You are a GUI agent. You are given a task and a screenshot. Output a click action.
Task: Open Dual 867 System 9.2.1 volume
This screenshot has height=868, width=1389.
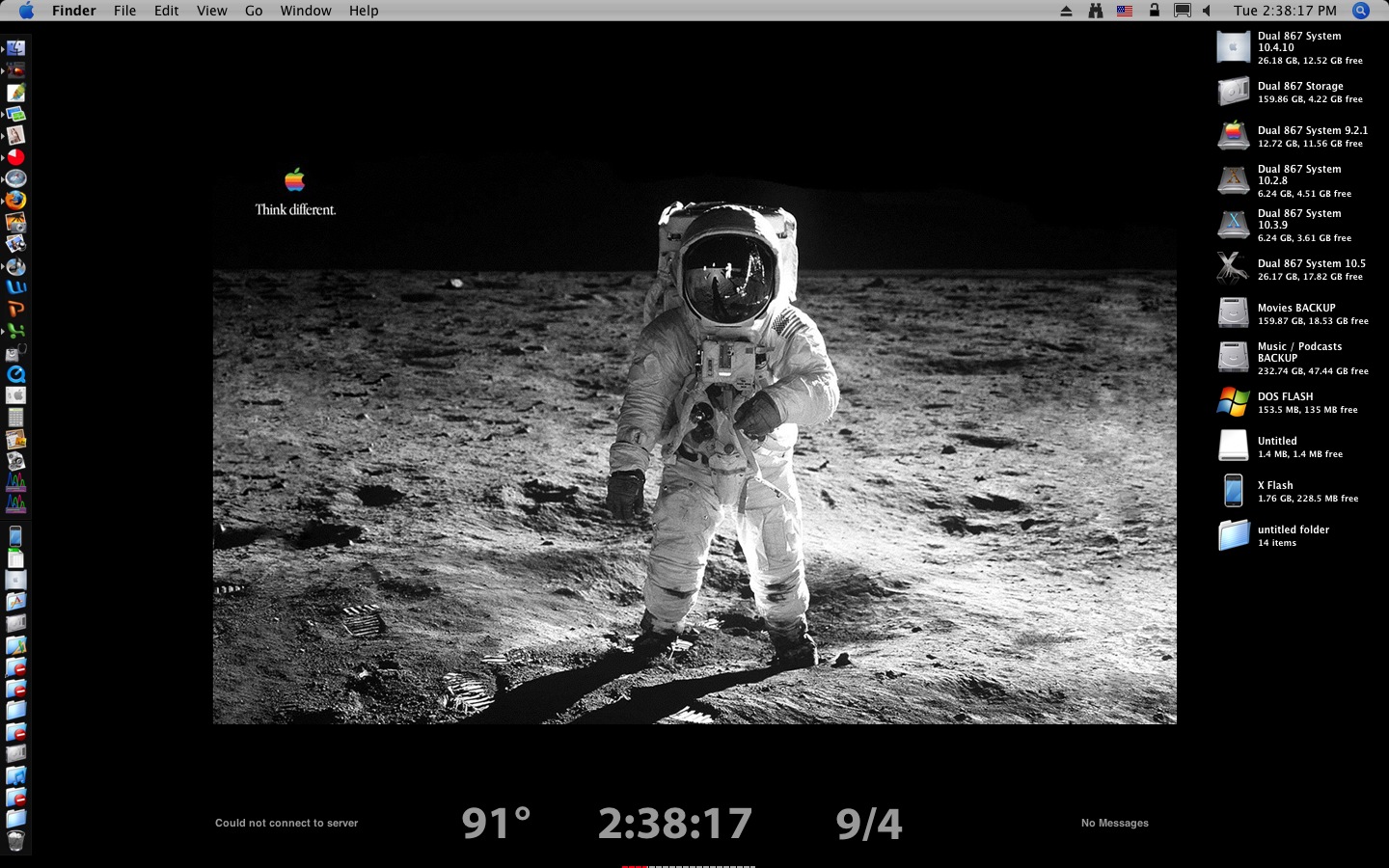(x=1233, y=136)
